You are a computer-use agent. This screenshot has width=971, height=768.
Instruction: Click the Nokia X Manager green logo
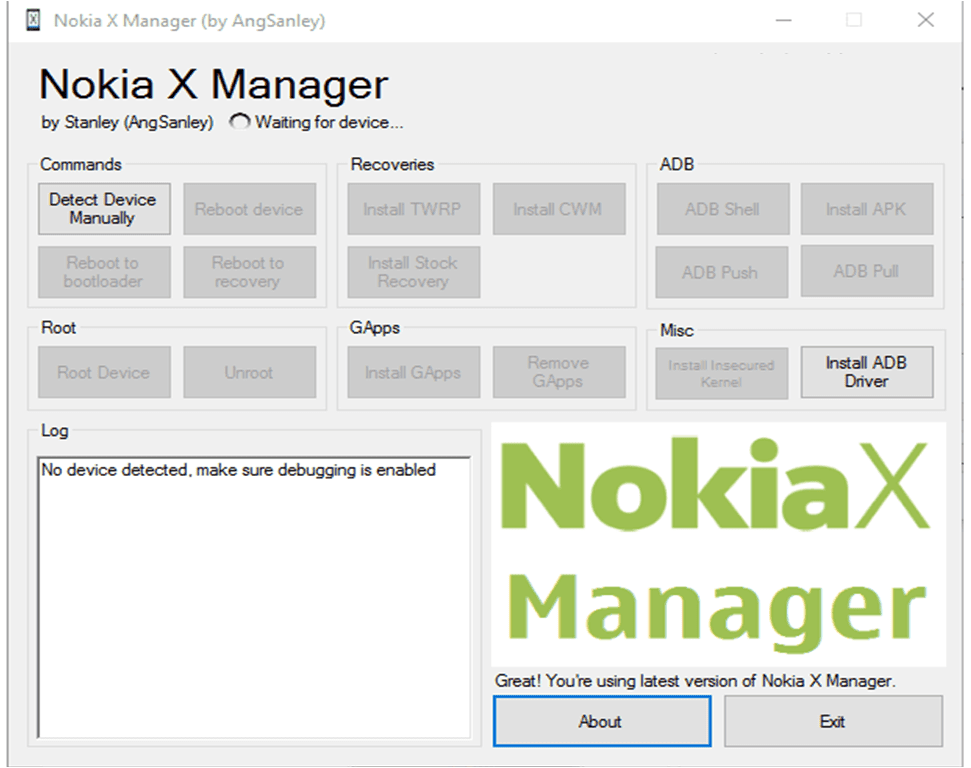tap(718, 544)
